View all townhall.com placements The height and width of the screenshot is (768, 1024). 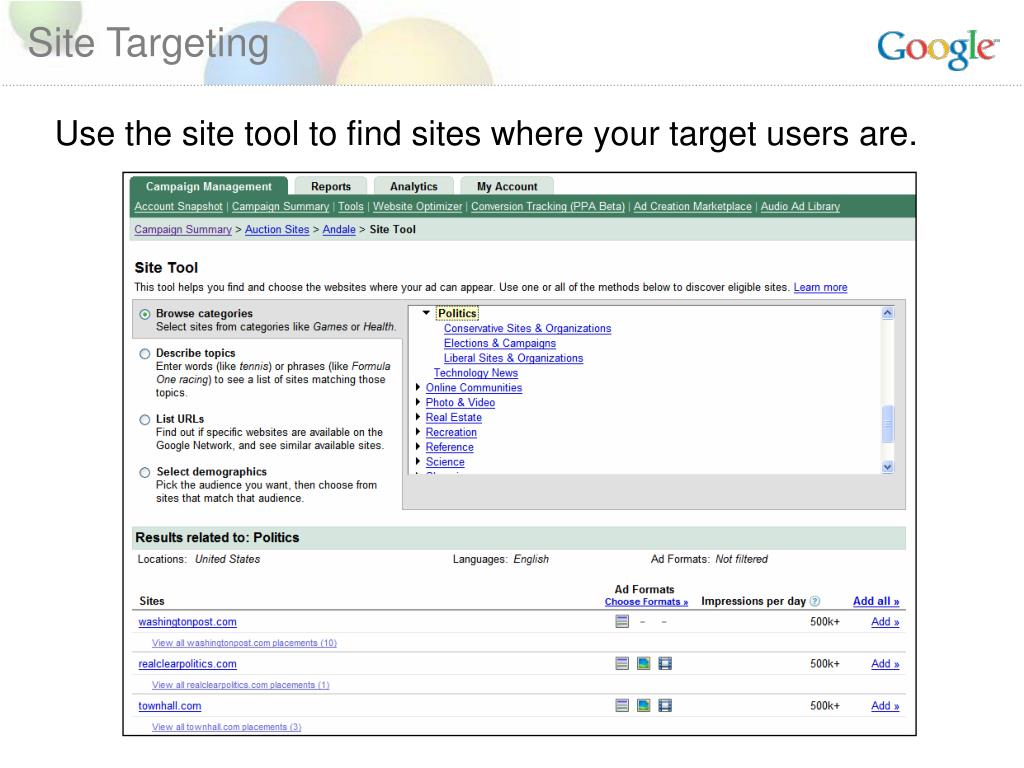click(227, 727)
